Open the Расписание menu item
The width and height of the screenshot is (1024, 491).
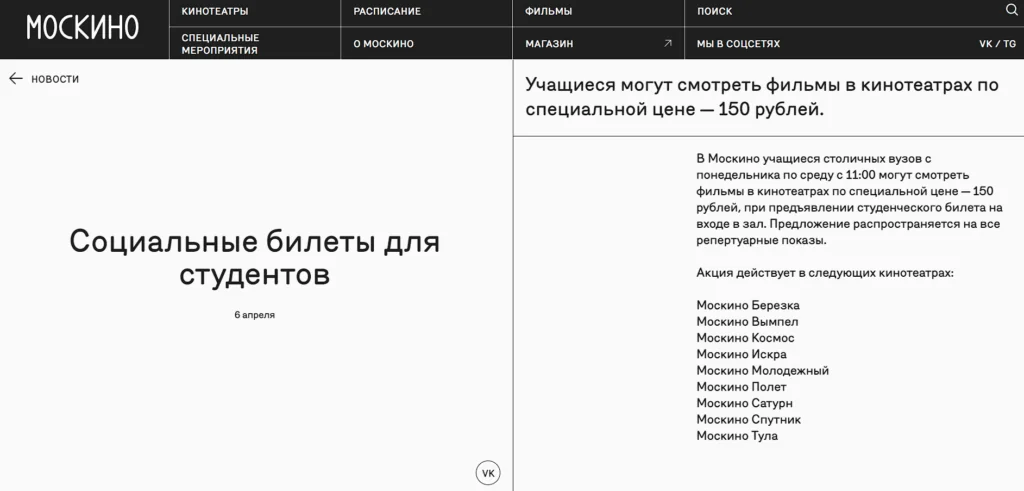point(387,11)
